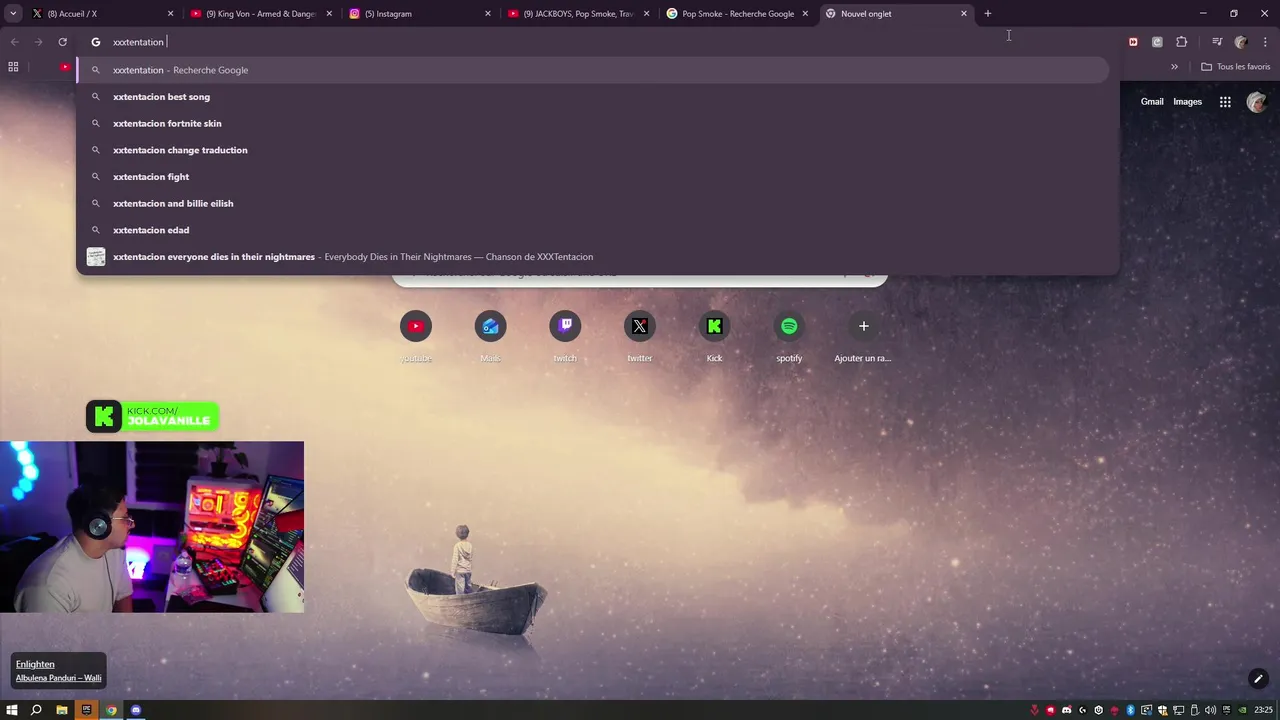The height and width of the screenshot is (720, 1280).
Task: Click the webcam overlay video
Action: tap(152, 527)
